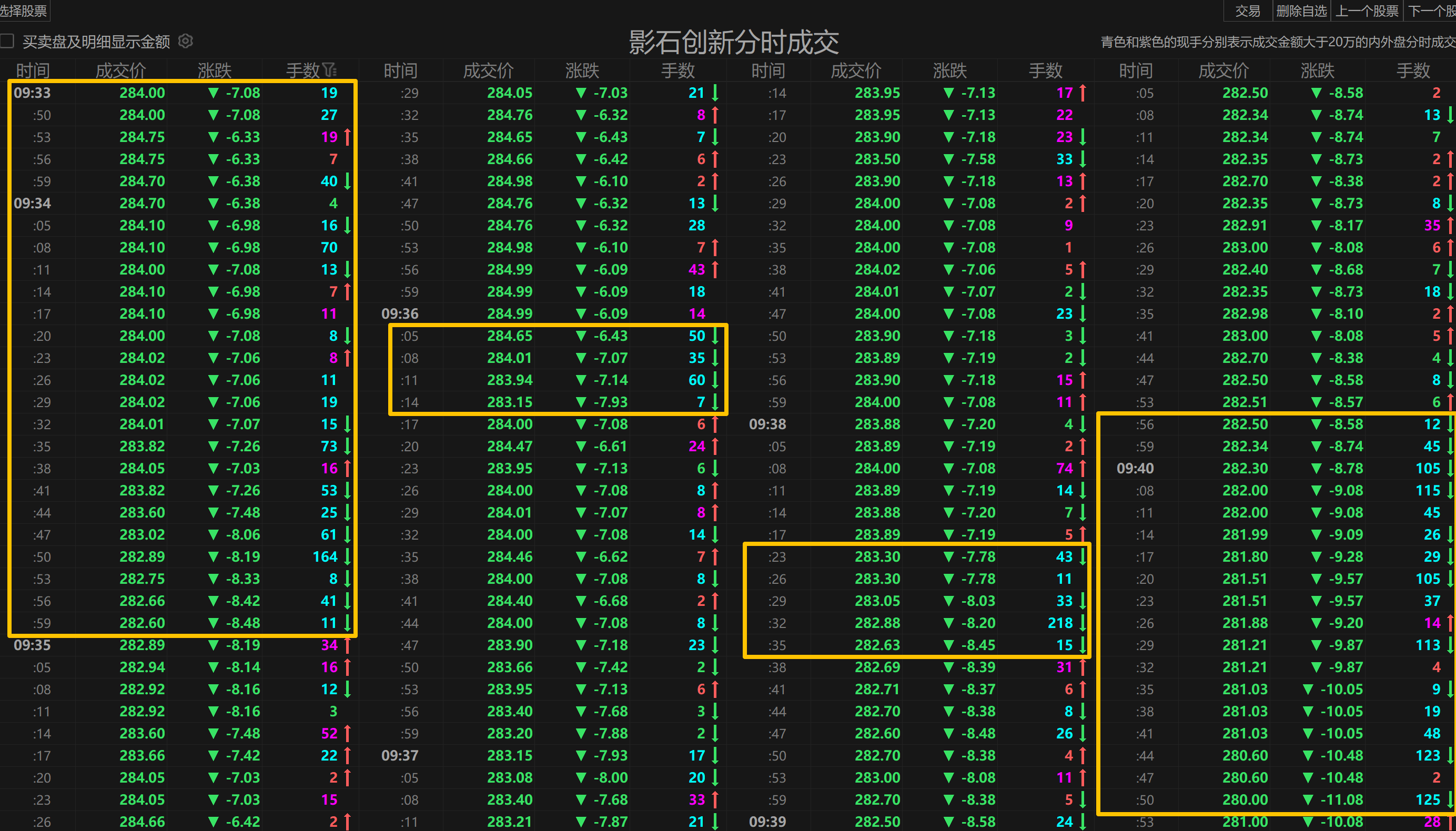Click the first 时间 column header
This screenshot has width=1456, height=831.
click(33, 70)
